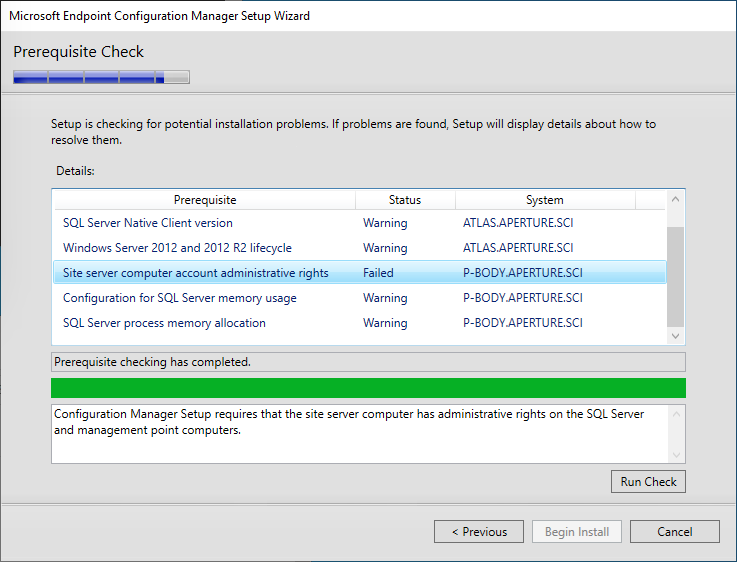Click down arrow in description text box
This screenshot has height=562, width=737.
coord(676,455)
